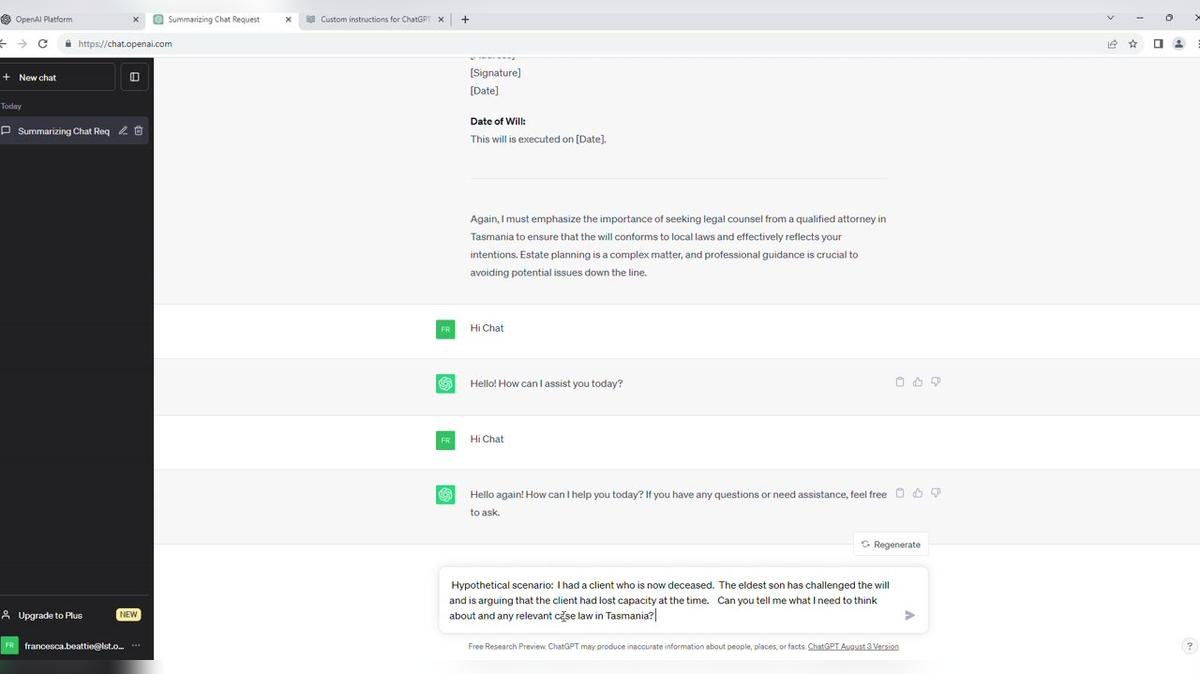Copy the 'Hello again!' reply
The height and width of the screenshot is (674, 1200).
pyautogui.click(x=900, y=493)
